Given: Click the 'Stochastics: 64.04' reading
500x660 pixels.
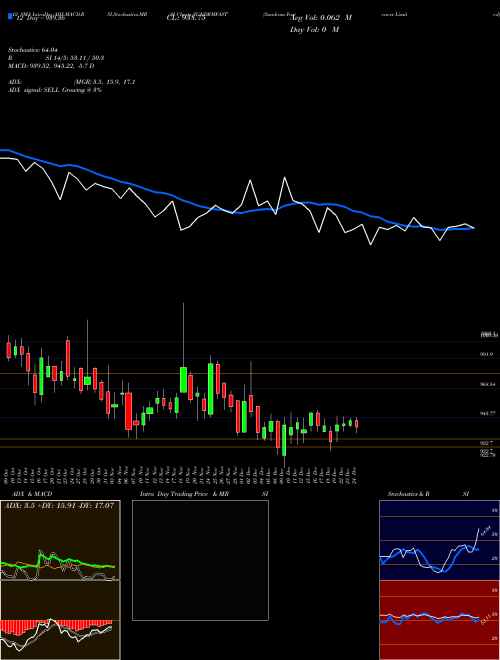Looking at the screenshot, I should coord(32,50).
